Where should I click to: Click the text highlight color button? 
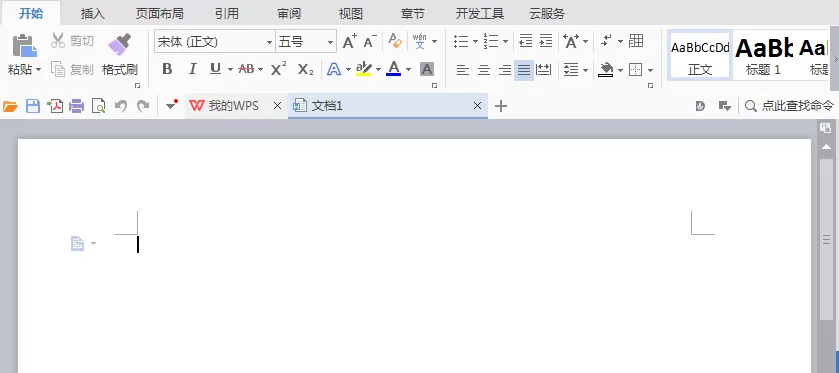tap(363, 69)
